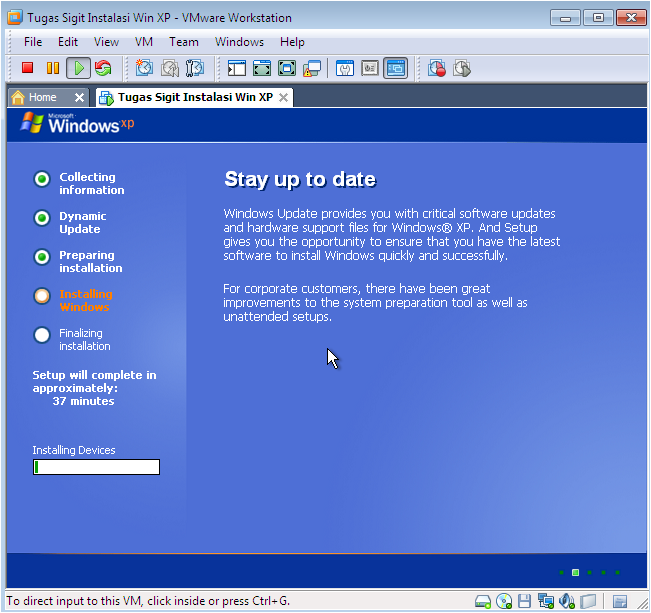Click the 'To direct input to this VM' status text
This screenshot has width=651, height=613.
click(x=148, y=601)
